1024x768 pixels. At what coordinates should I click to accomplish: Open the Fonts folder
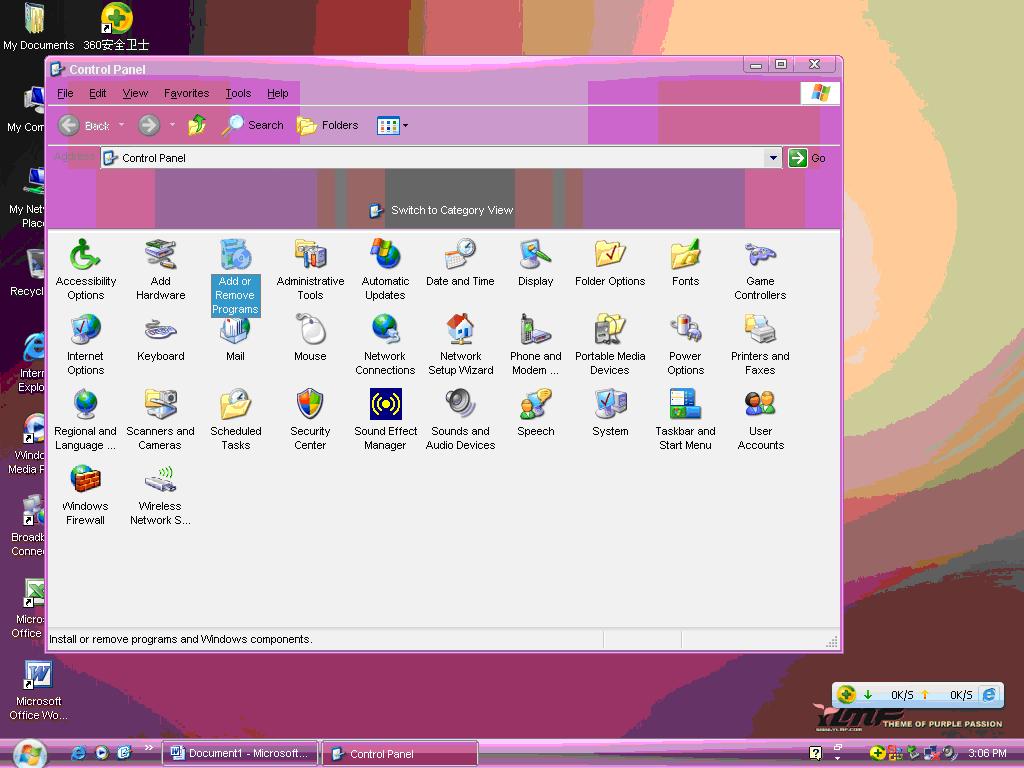685,263
